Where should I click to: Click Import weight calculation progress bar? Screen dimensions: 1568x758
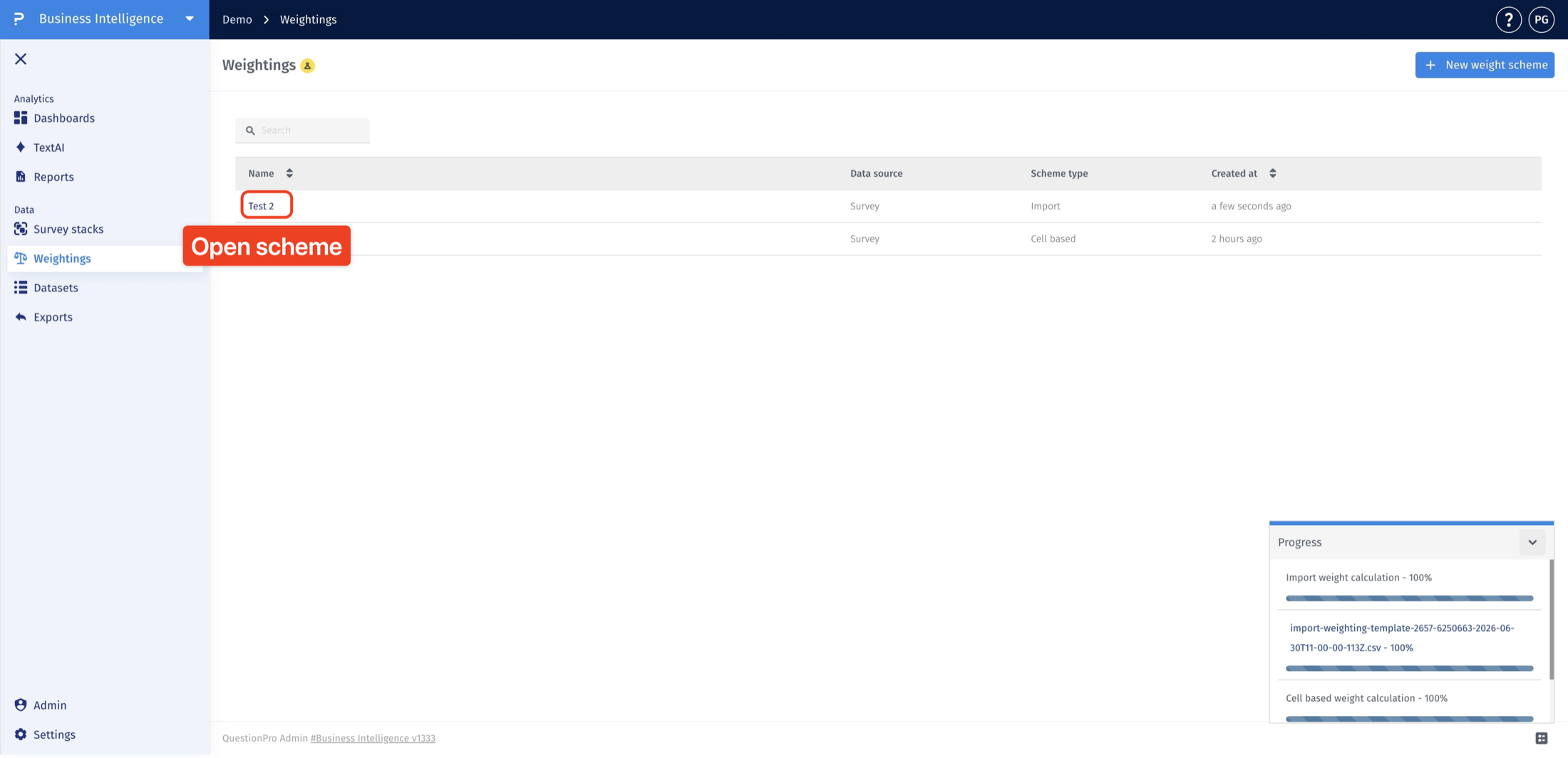pos(1409,598)
